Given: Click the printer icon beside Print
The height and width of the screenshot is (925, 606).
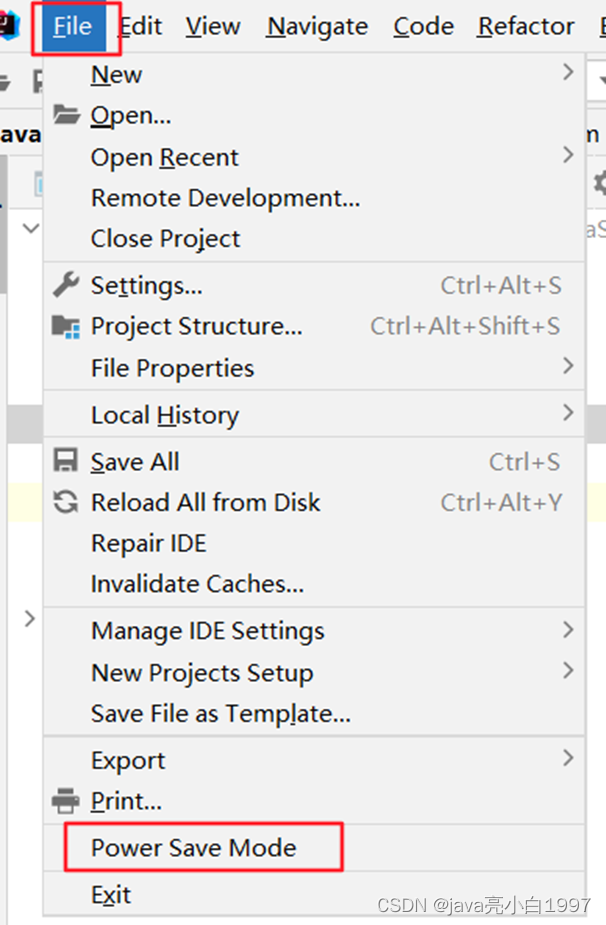Looking at the screenshot, I should tap(66, 801).
